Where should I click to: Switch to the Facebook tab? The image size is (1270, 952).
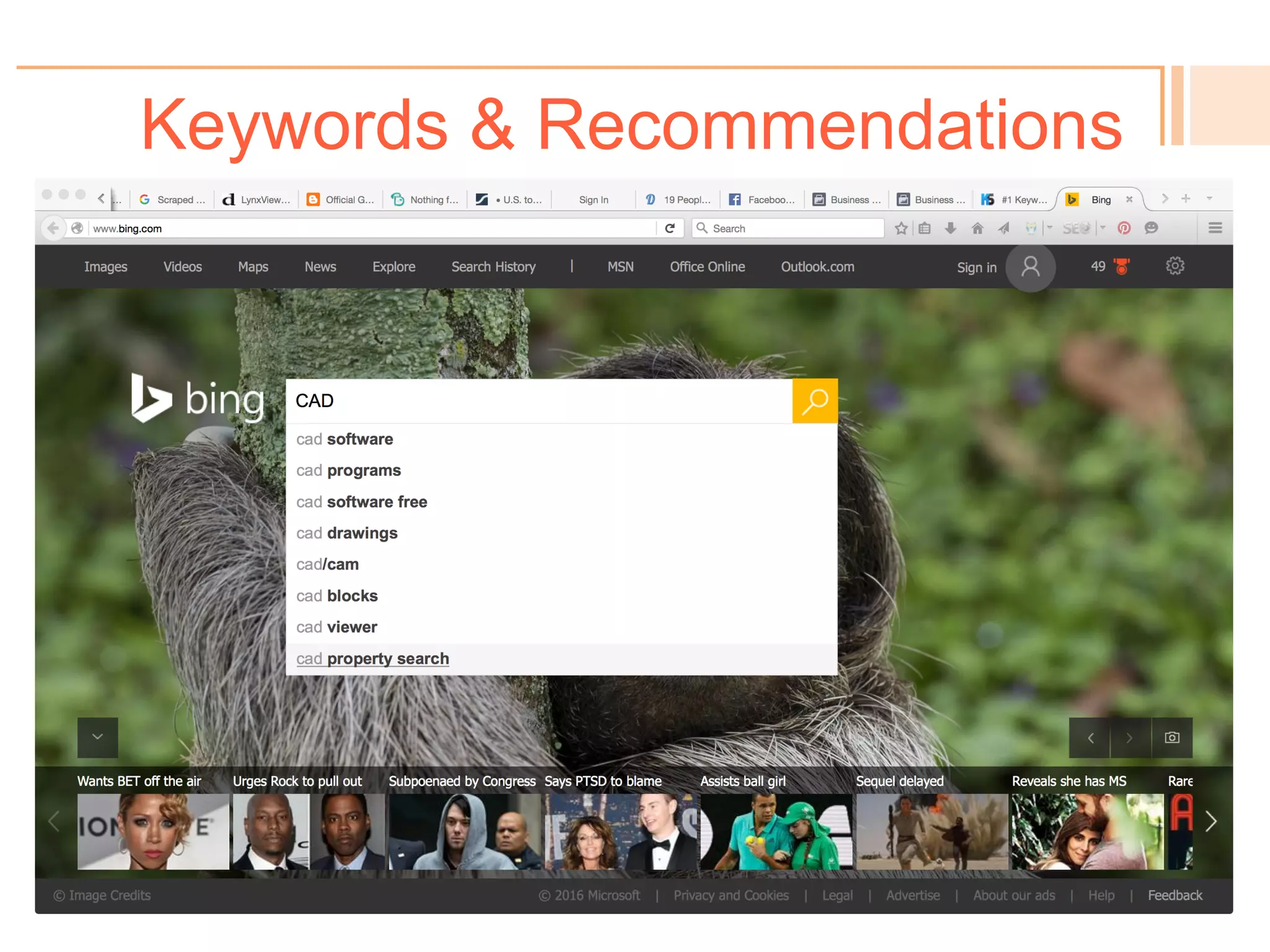[762, 200]
